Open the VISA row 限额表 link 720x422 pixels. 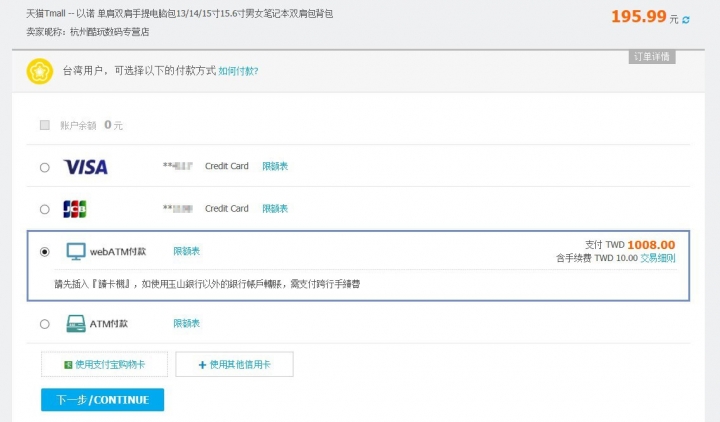click(x=275, y=166)
